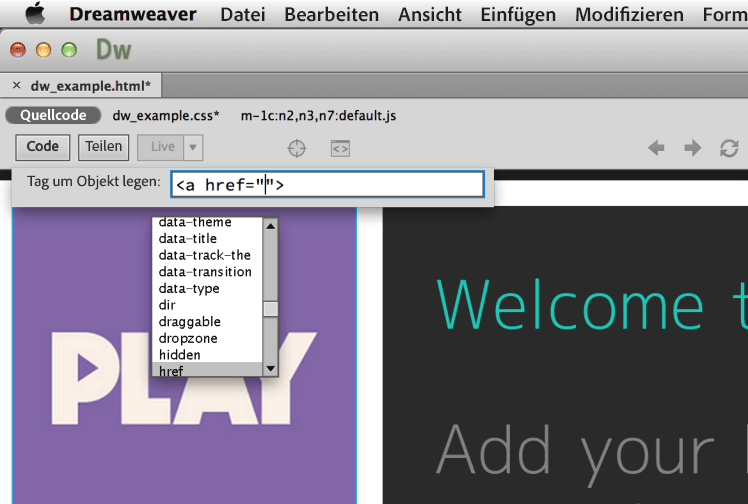Open the Dreamweaver application menu
Viewport: 748px width, 504px height.
(133, 14)
